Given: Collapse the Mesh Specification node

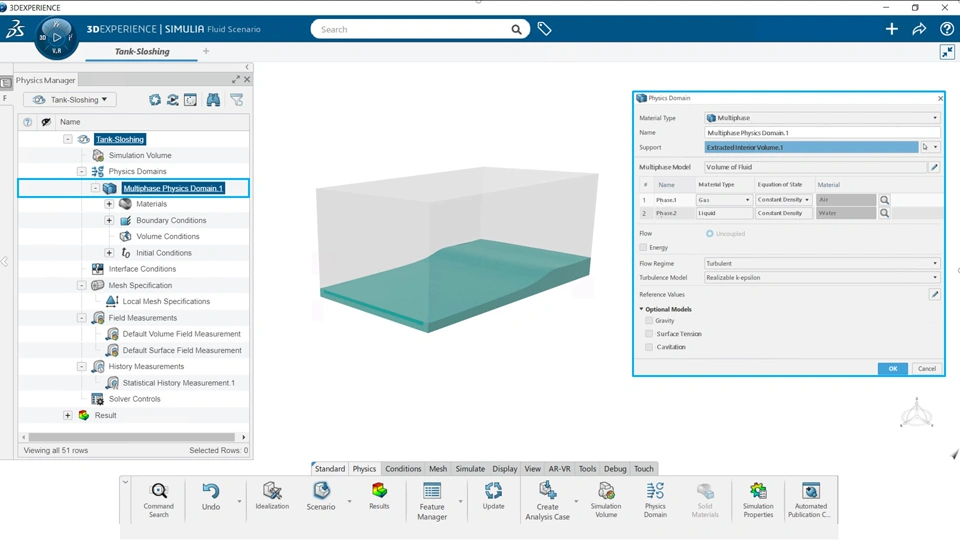Looking at the screenshot, I should click(81, 285).
